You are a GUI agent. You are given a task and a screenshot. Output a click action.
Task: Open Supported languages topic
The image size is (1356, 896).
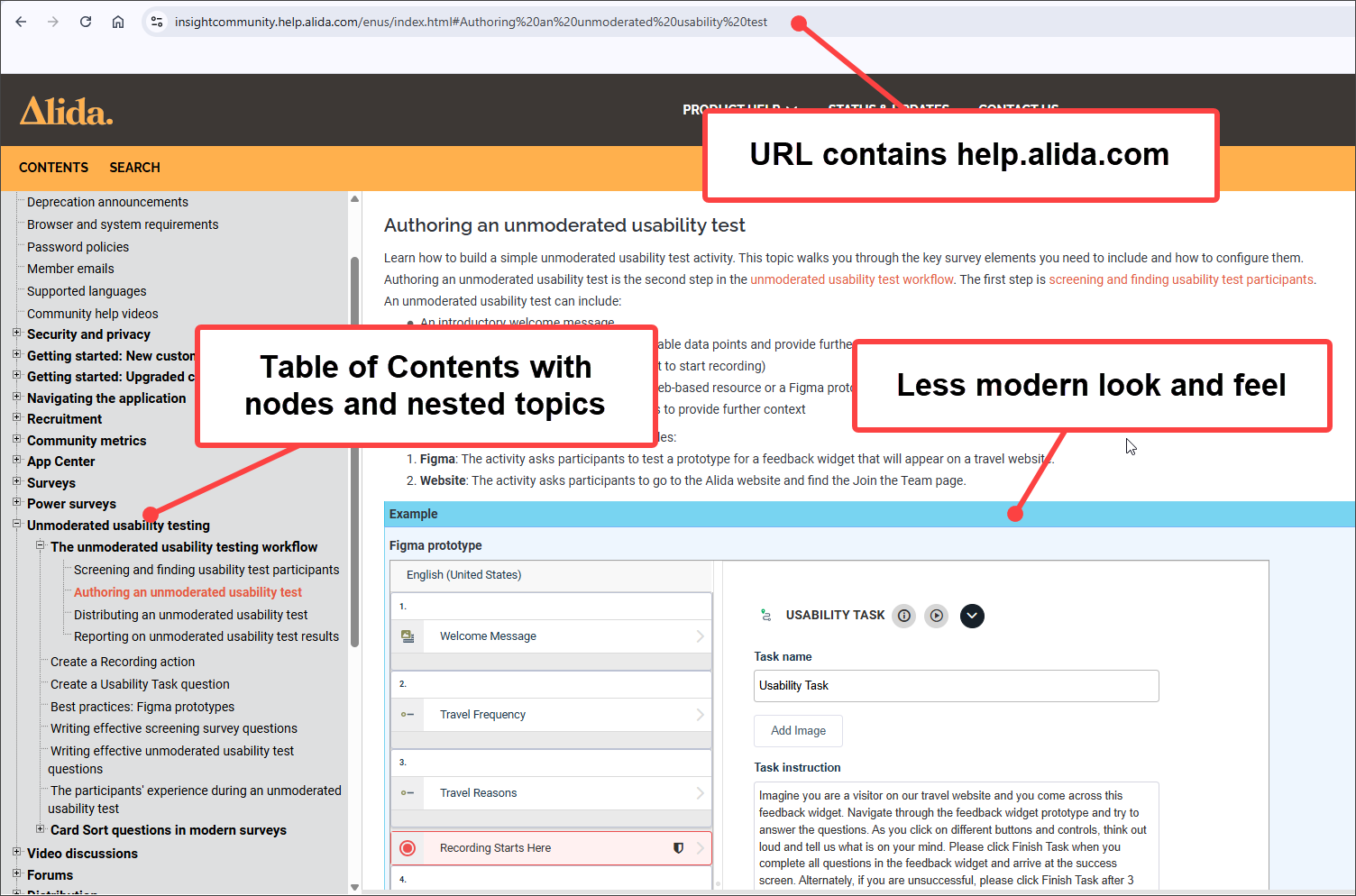pos(87,291)
